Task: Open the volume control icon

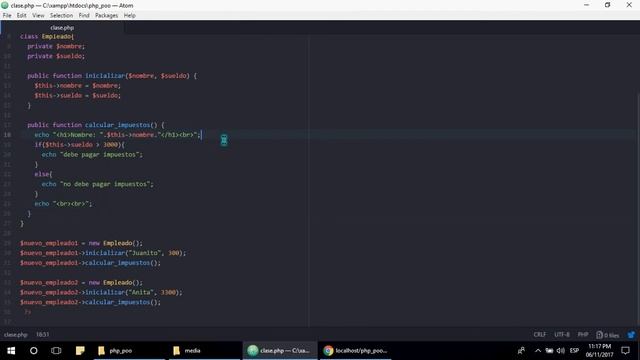Action: [x=561, y=351]
